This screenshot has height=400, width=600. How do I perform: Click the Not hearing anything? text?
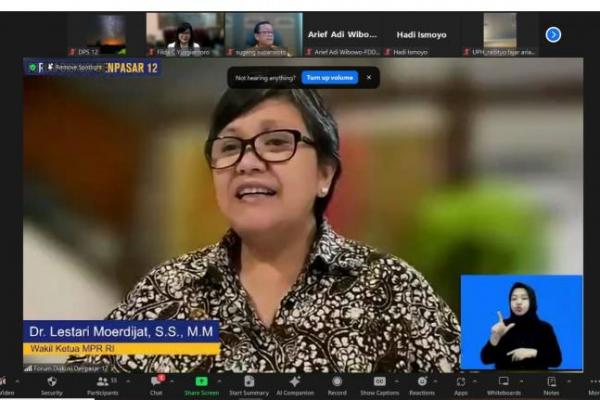click(x=265, y=78)
